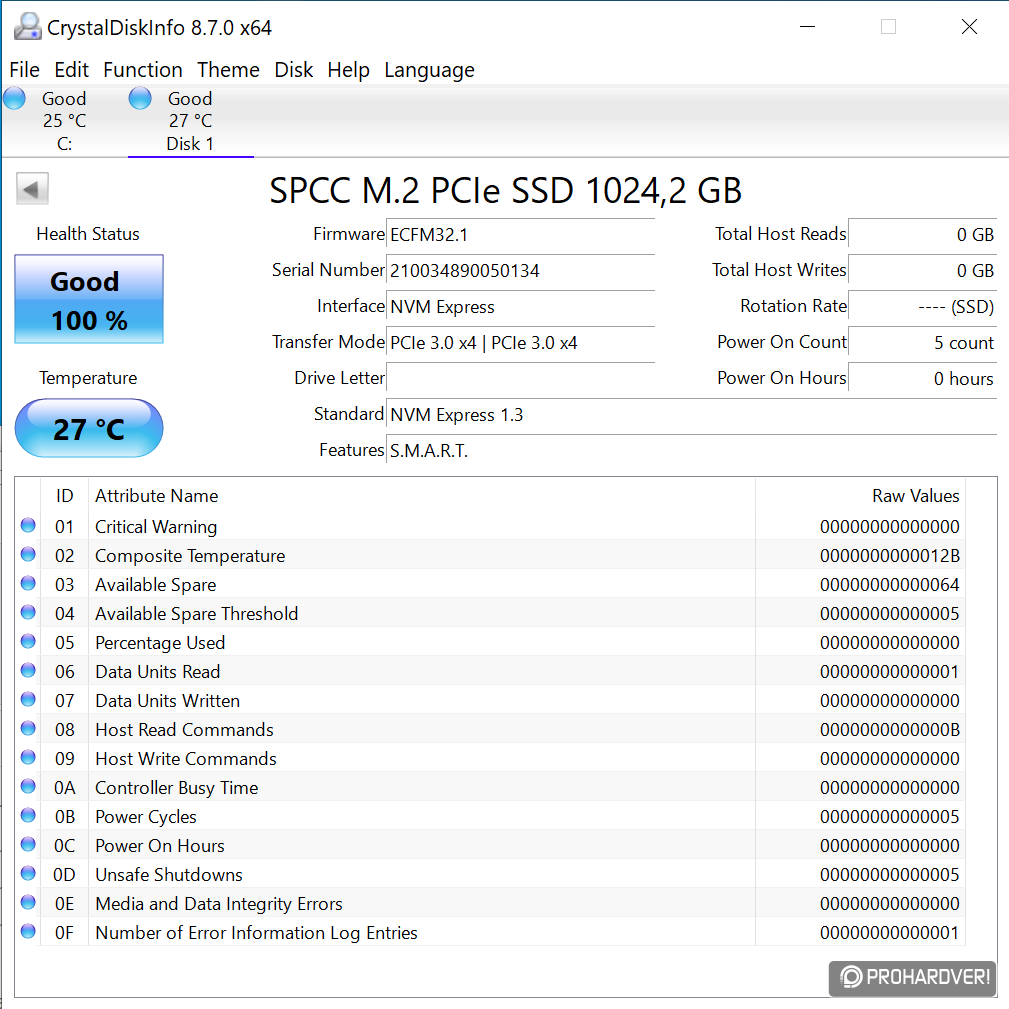Click status orb beside Power On Hours row 0C
Image resolution: width=1009 pixels, height=1009 pixels.
(28, 844)
